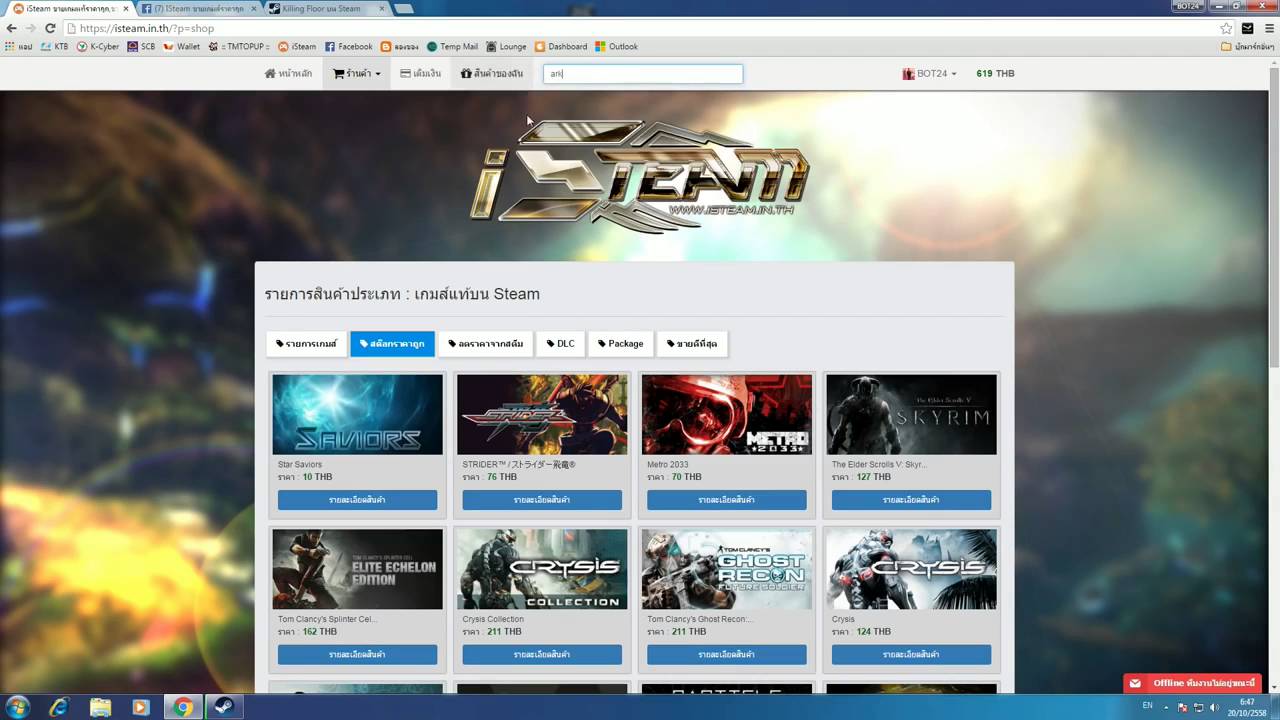Viewport: 1280px width, 720px height.
Task: Expand the shop cart dropdown in navbar
Action: 357,73
